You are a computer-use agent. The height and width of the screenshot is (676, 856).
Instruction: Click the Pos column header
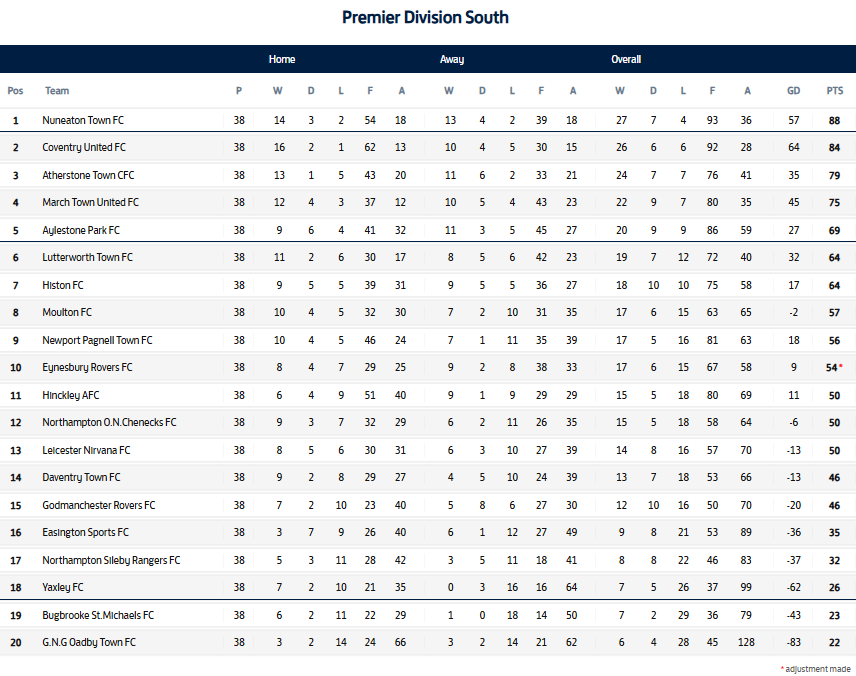click(15, 91)
